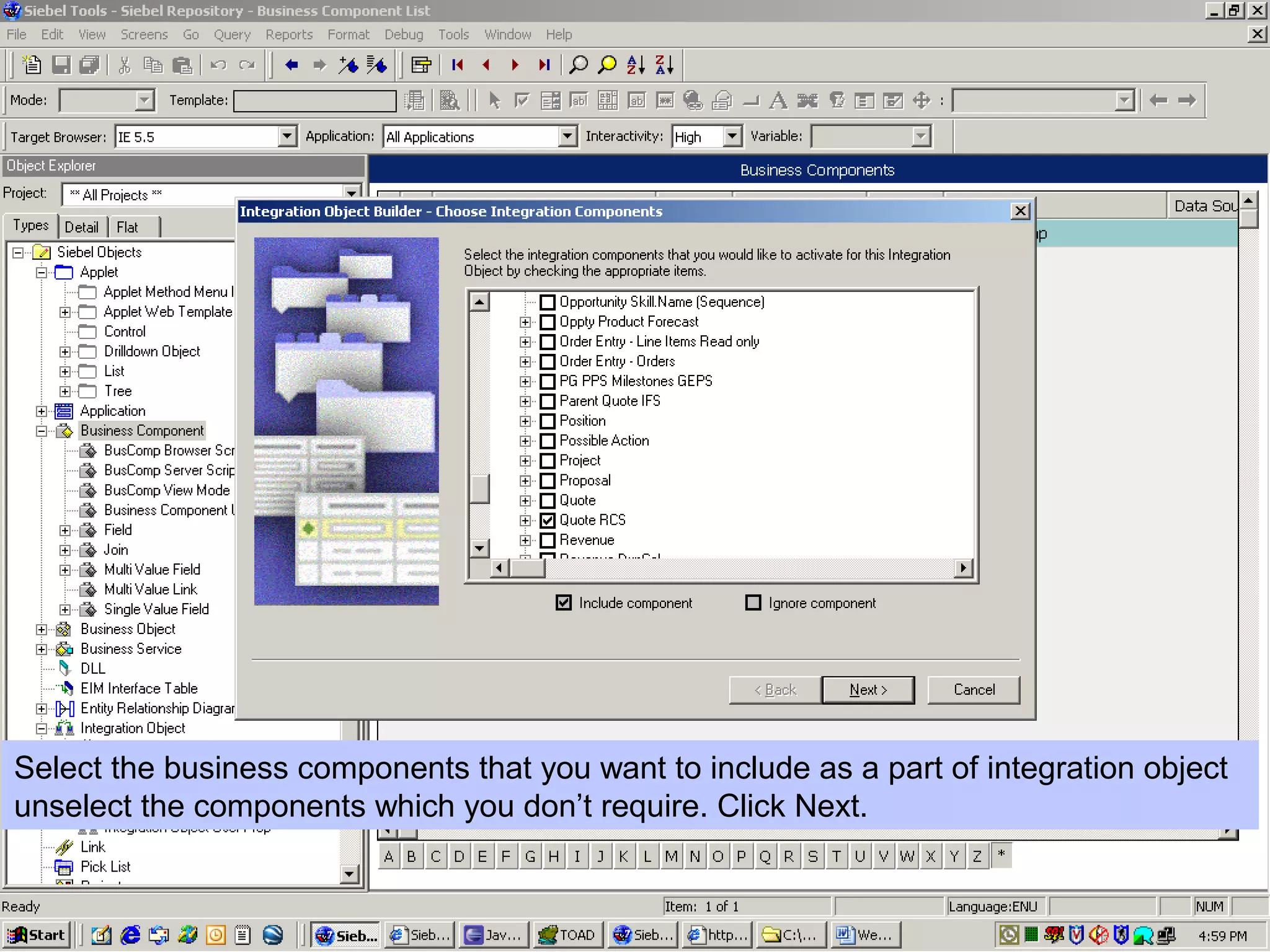Open the Query menu
1270x952 pixels.
point(232,35)
